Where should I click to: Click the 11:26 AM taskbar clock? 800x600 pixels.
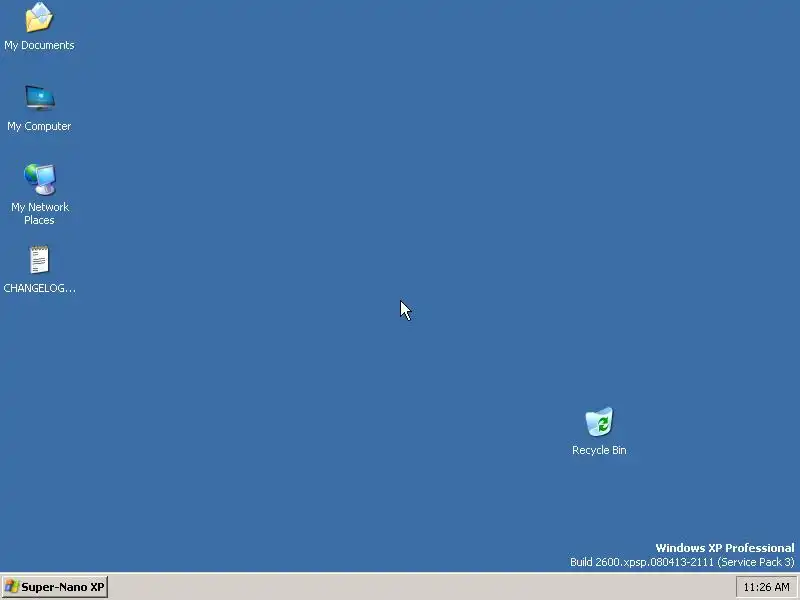point(766,587)
